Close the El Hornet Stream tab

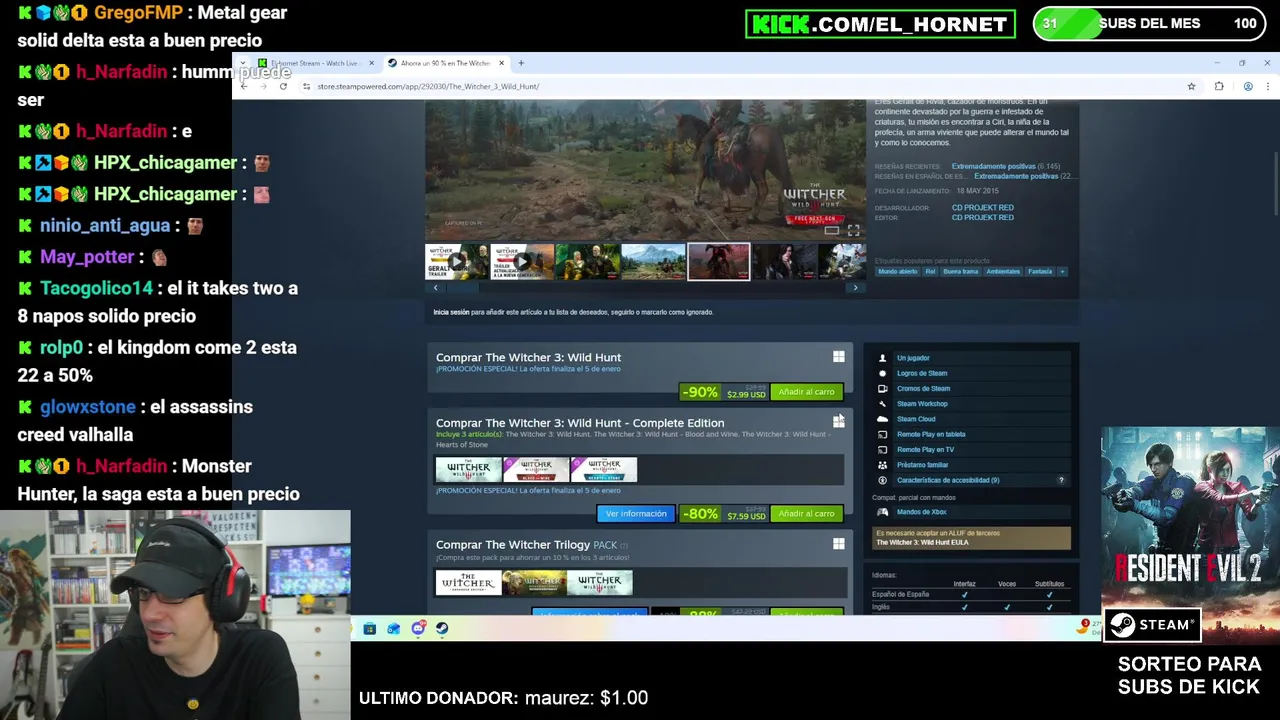click(371, 63)
